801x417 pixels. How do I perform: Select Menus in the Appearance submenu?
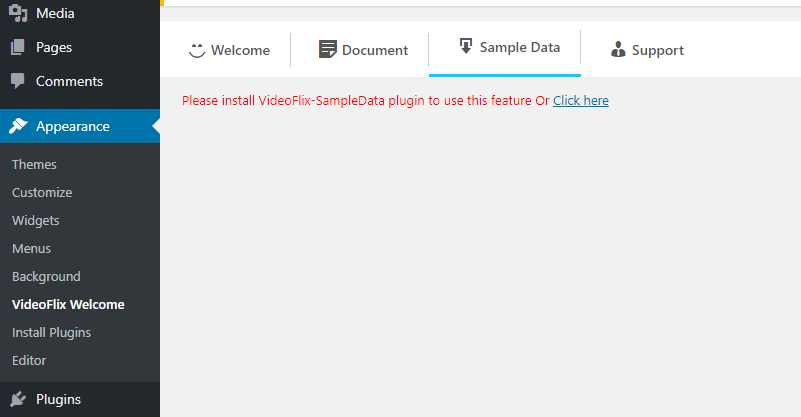(x=31, y=248)
